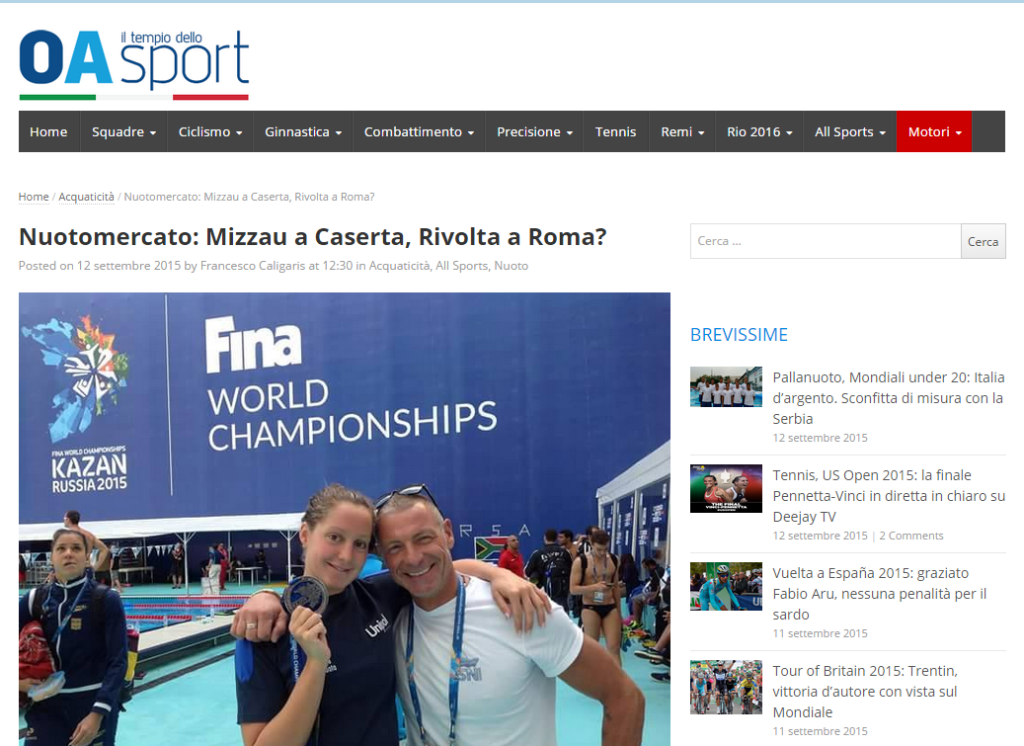
Task: Open the Pallanuoto Mondiali under 20 thumbnail
Action: [726, 387]
